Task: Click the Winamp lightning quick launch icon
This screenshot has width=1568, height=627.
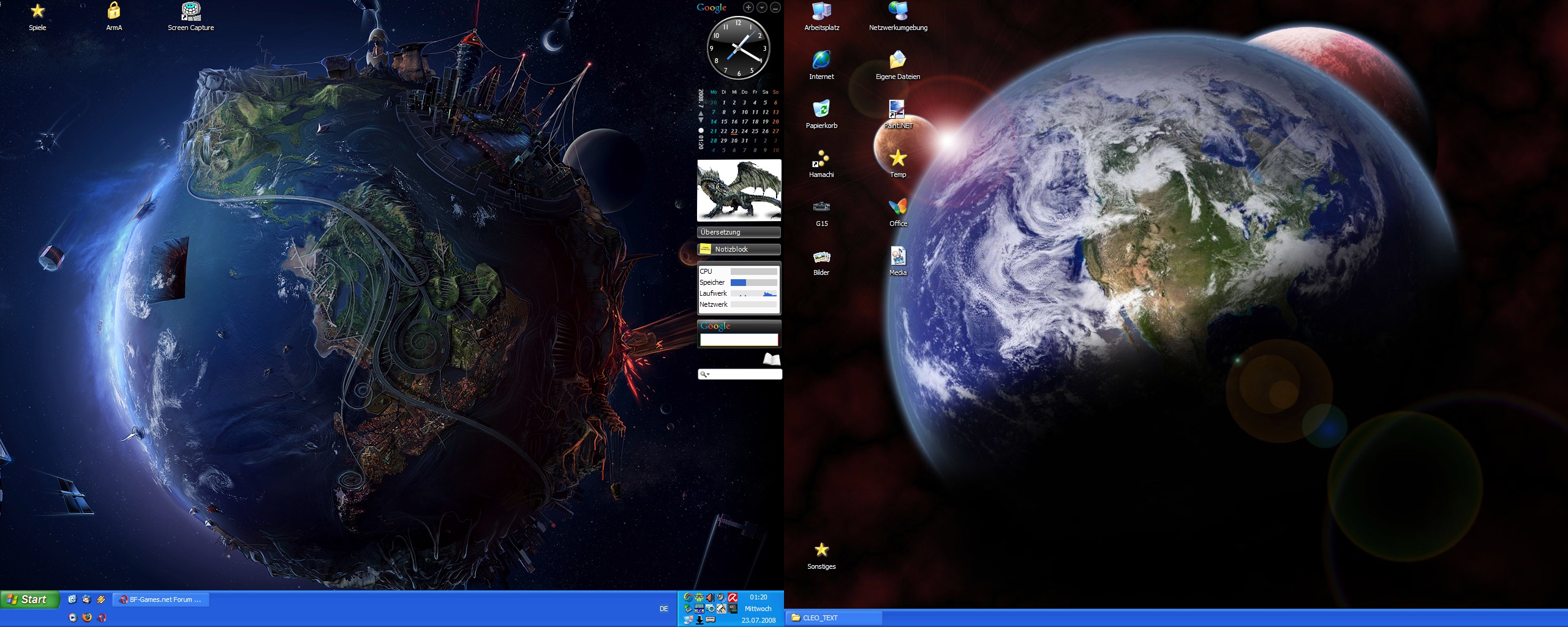Action: [x=101, y=599]
